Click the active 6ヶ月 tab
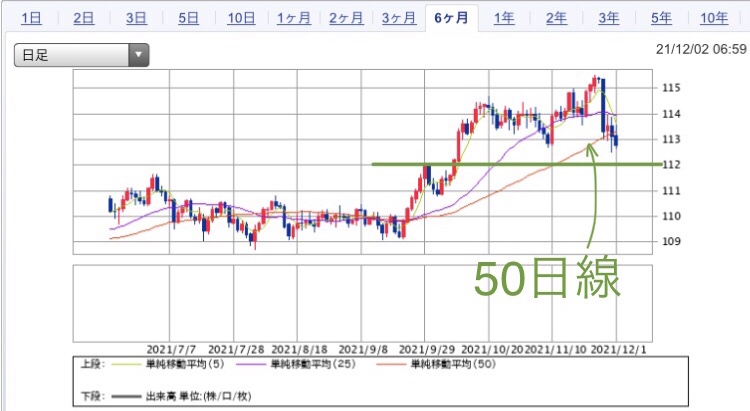Image resolution: width=750 pixels, height=411 pixels. (452, 18)
